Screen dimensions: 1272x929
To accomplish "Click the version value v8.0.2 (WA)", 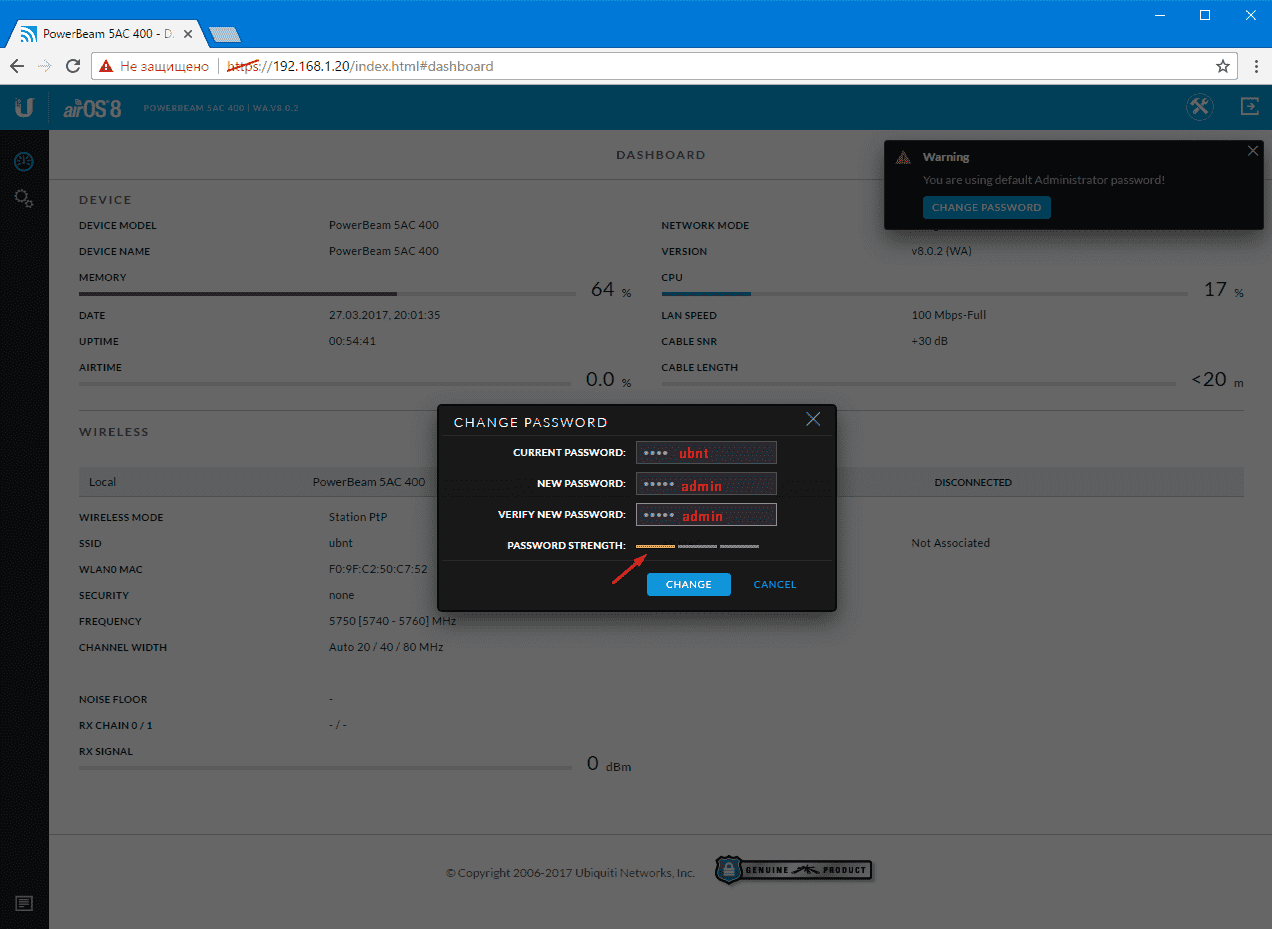I will tap(941, 251).
